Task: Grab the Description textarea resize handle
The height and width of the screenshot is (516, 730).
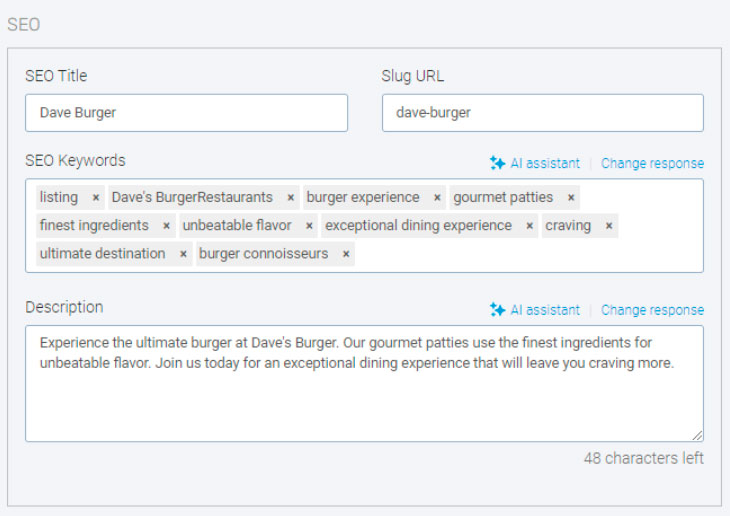Action: [697, 435]
